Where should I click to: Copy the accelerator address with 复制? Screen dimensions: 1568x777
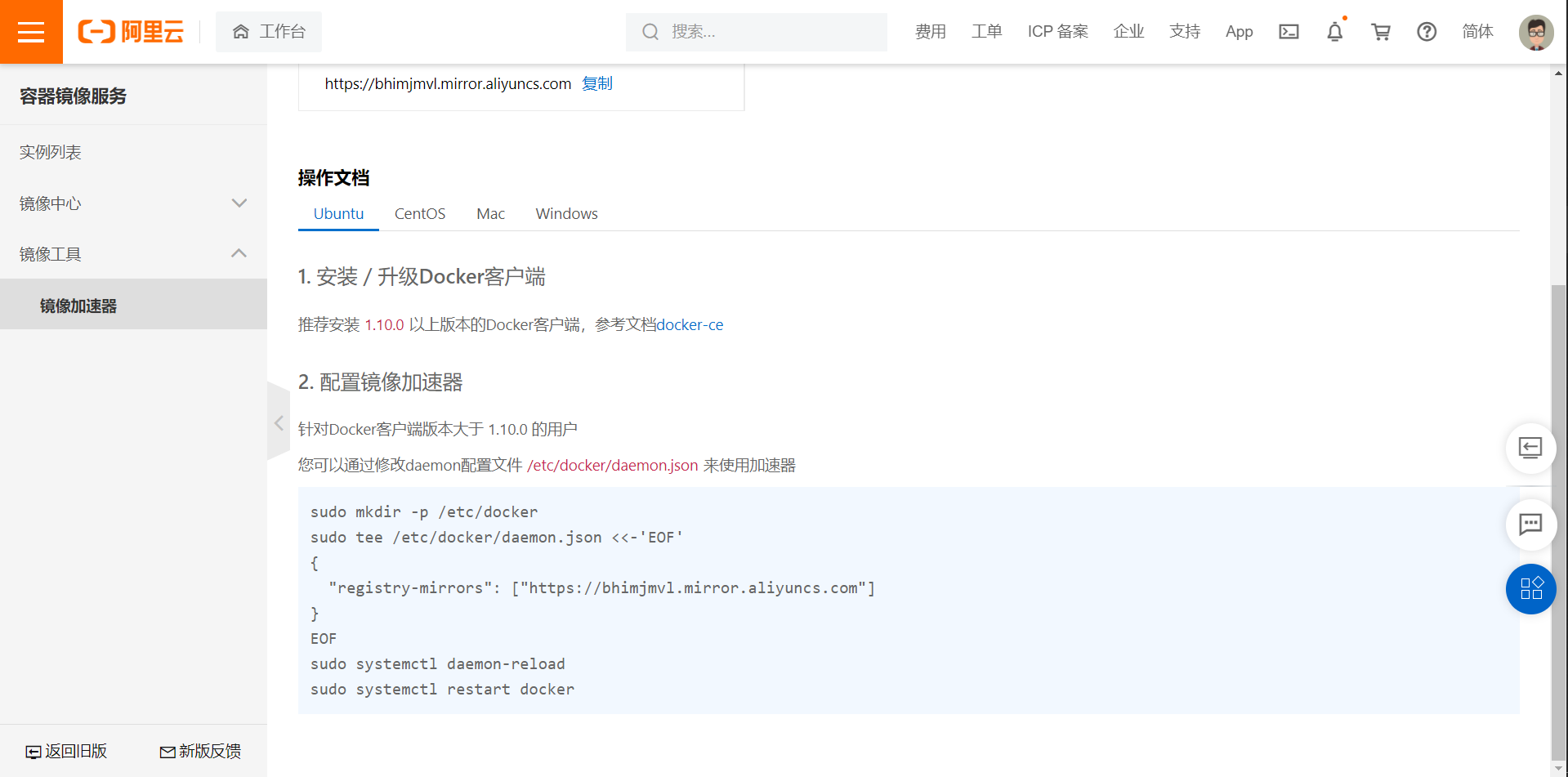pos(597,83)
